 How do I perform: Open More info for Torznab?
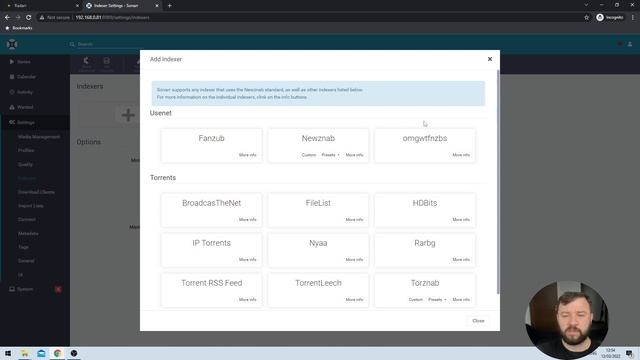tap(461, 300)
